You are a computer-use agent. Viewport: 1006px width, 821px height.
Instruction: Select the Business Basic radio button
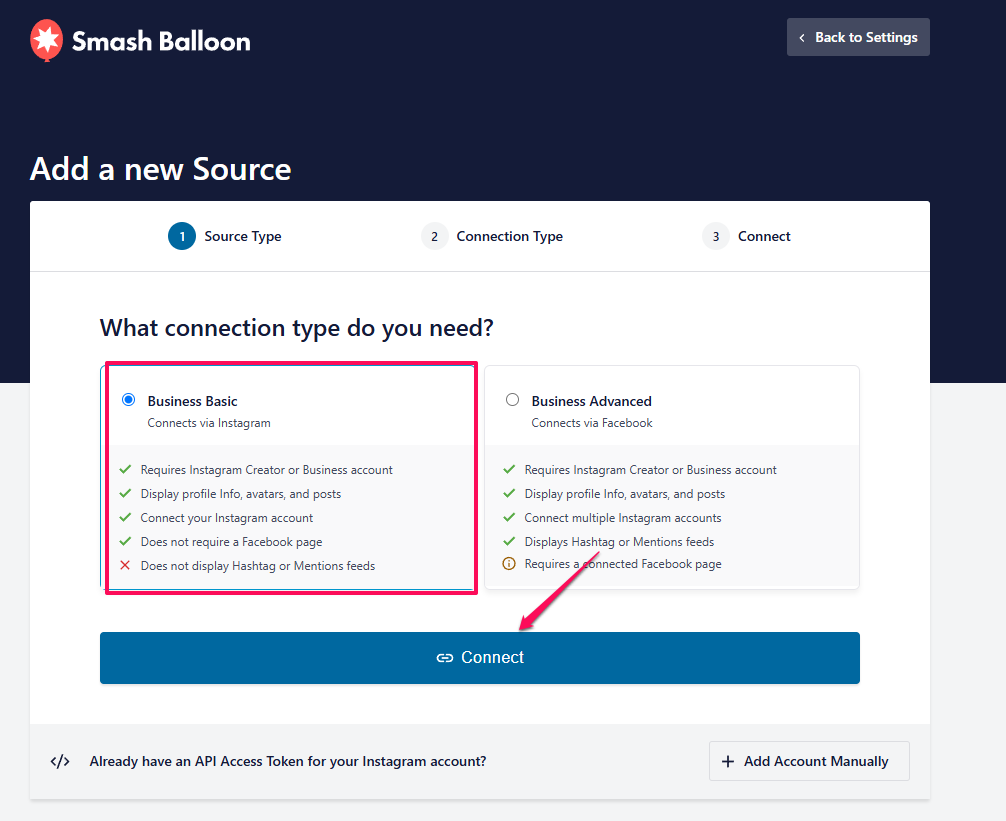[x=128, y=400]
